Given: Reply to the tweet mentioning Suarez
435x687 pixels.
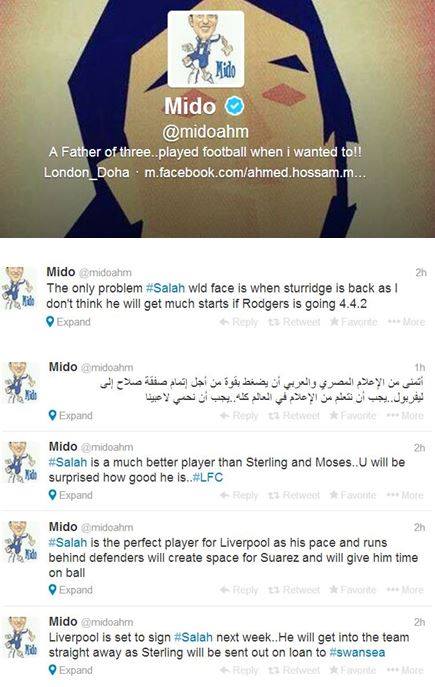Looking at the screenshot, I should click(239, 590).
